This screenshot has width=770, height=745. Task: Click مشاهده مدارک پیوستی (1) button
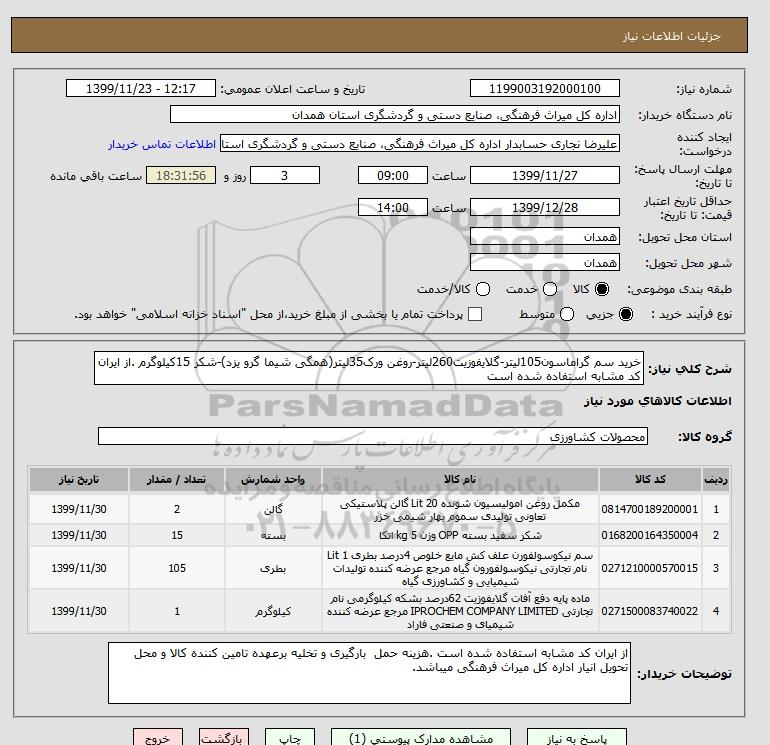tap(421, 738)
